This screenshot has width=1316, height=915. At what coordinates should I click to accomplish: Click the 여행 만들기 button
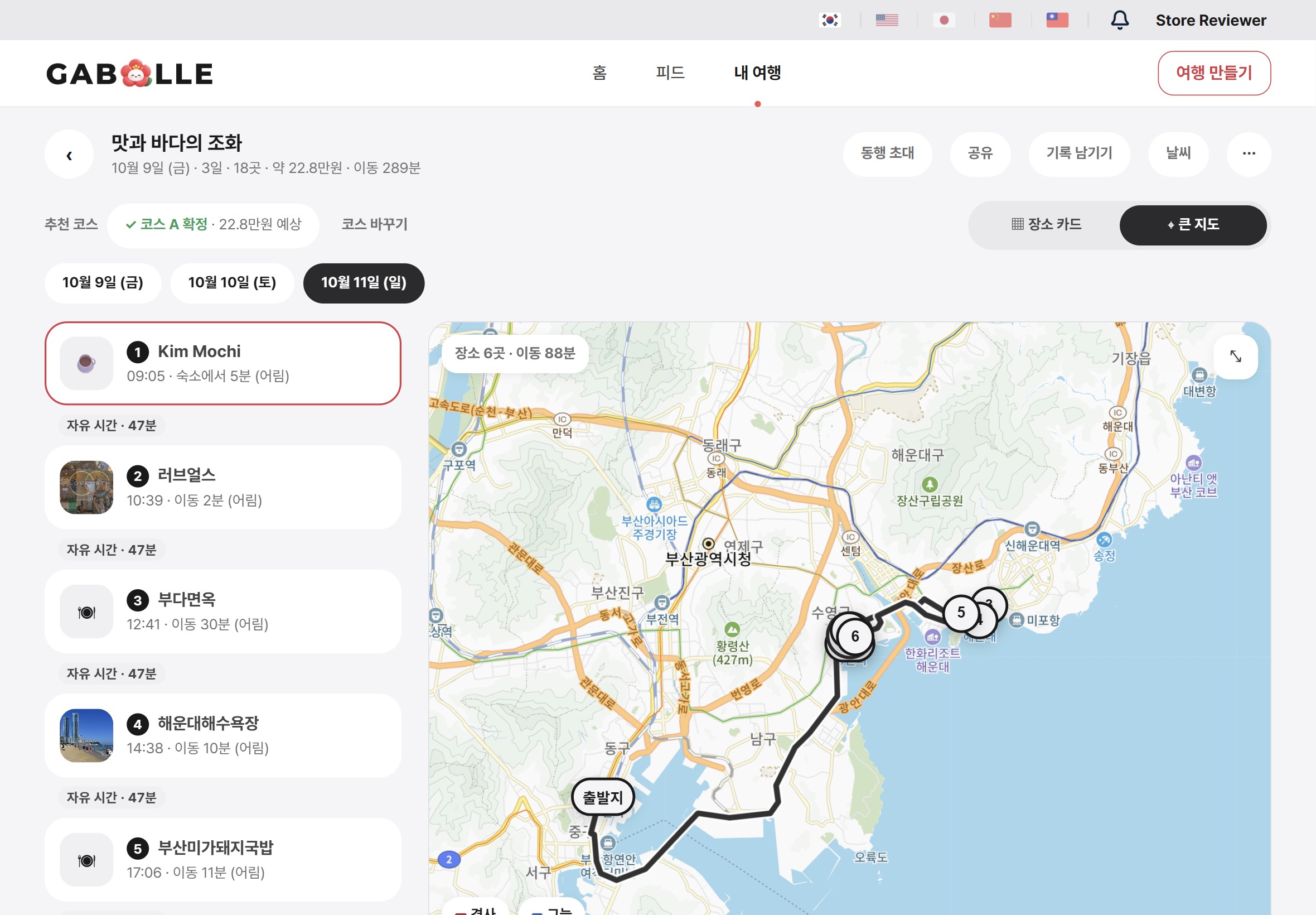pyautogui.click(x=1214, y=73)
